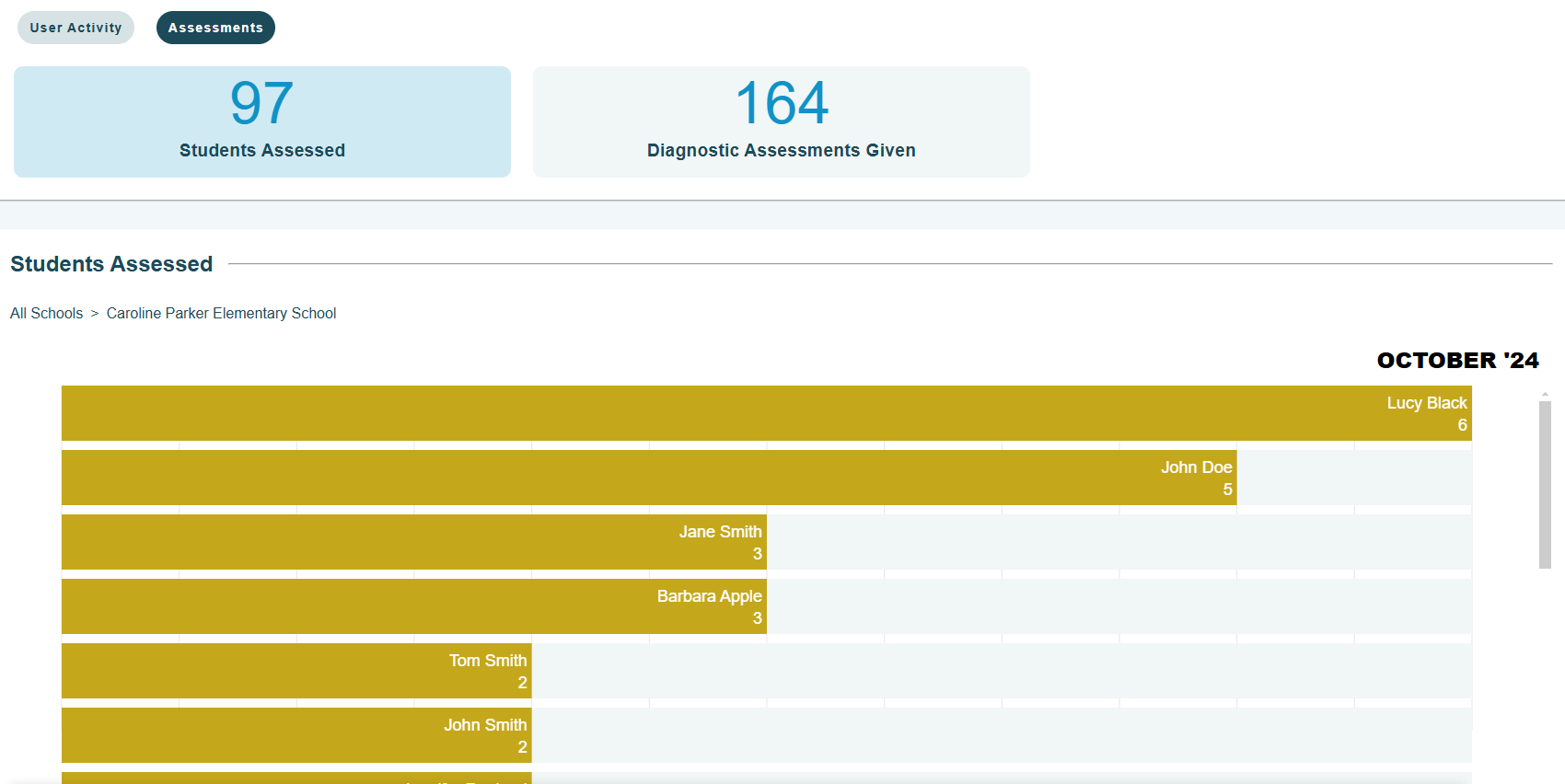1565x784 pixels.
Task: Open the 164 Diagnostic Assessments Given card
Action: pyautogui.click(x=782, y=121)
